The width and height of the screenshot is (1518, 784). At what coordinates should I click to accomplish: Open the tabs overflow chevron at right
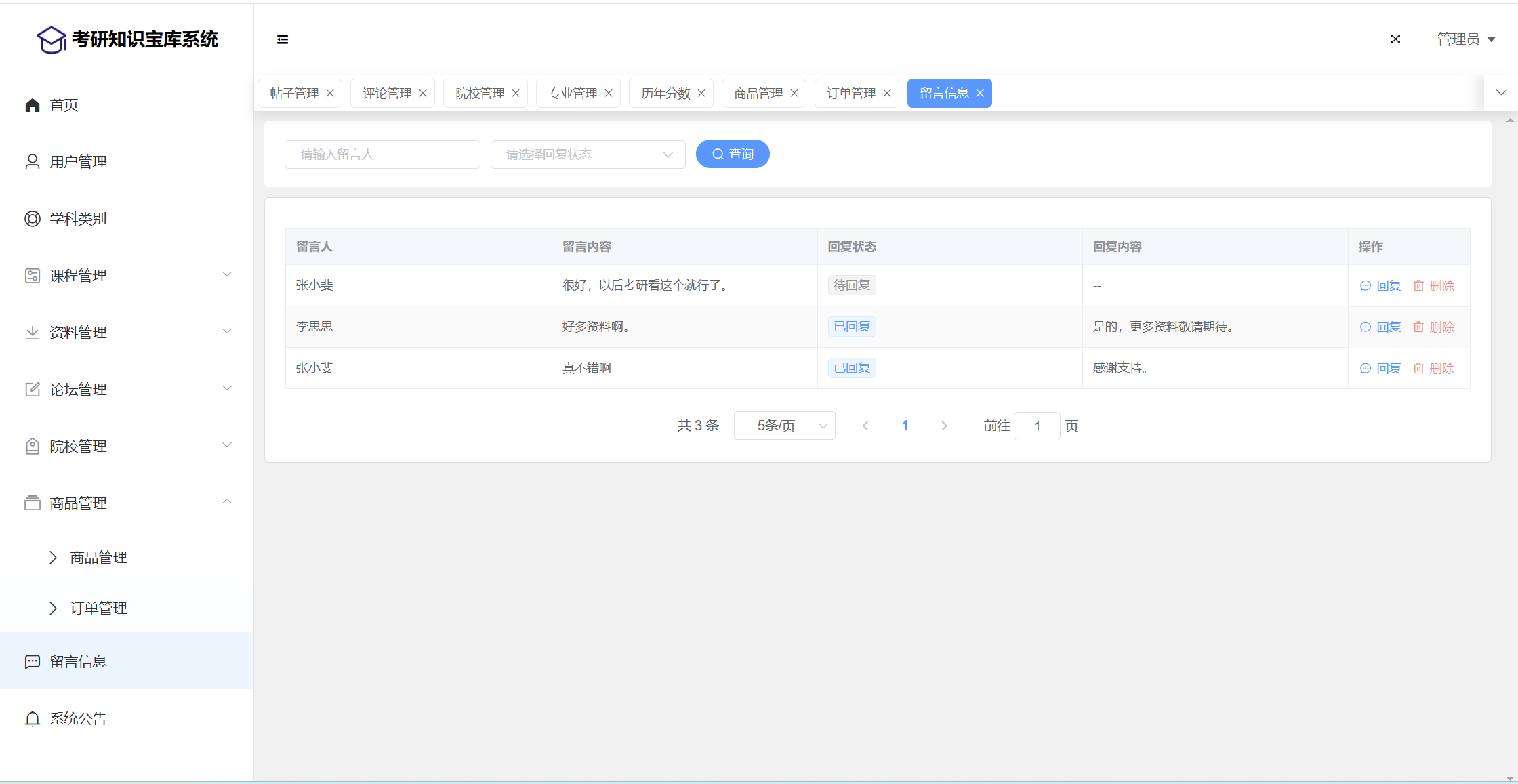coord(1501,93)
